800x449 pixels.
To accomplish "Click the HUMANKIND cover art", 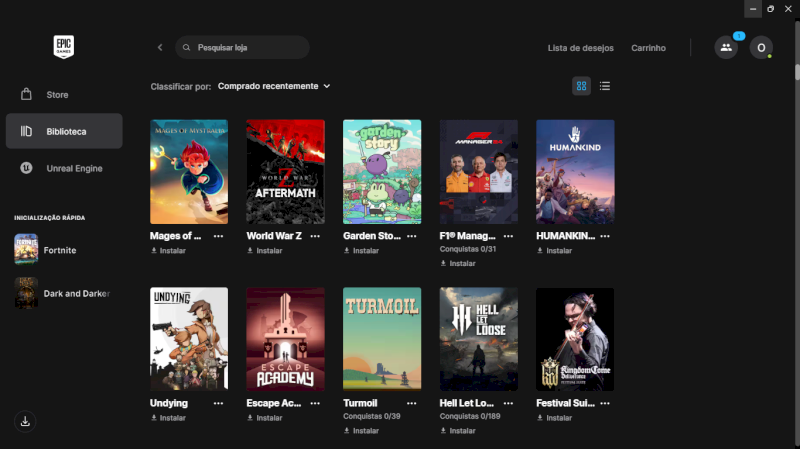I will 575,171.
